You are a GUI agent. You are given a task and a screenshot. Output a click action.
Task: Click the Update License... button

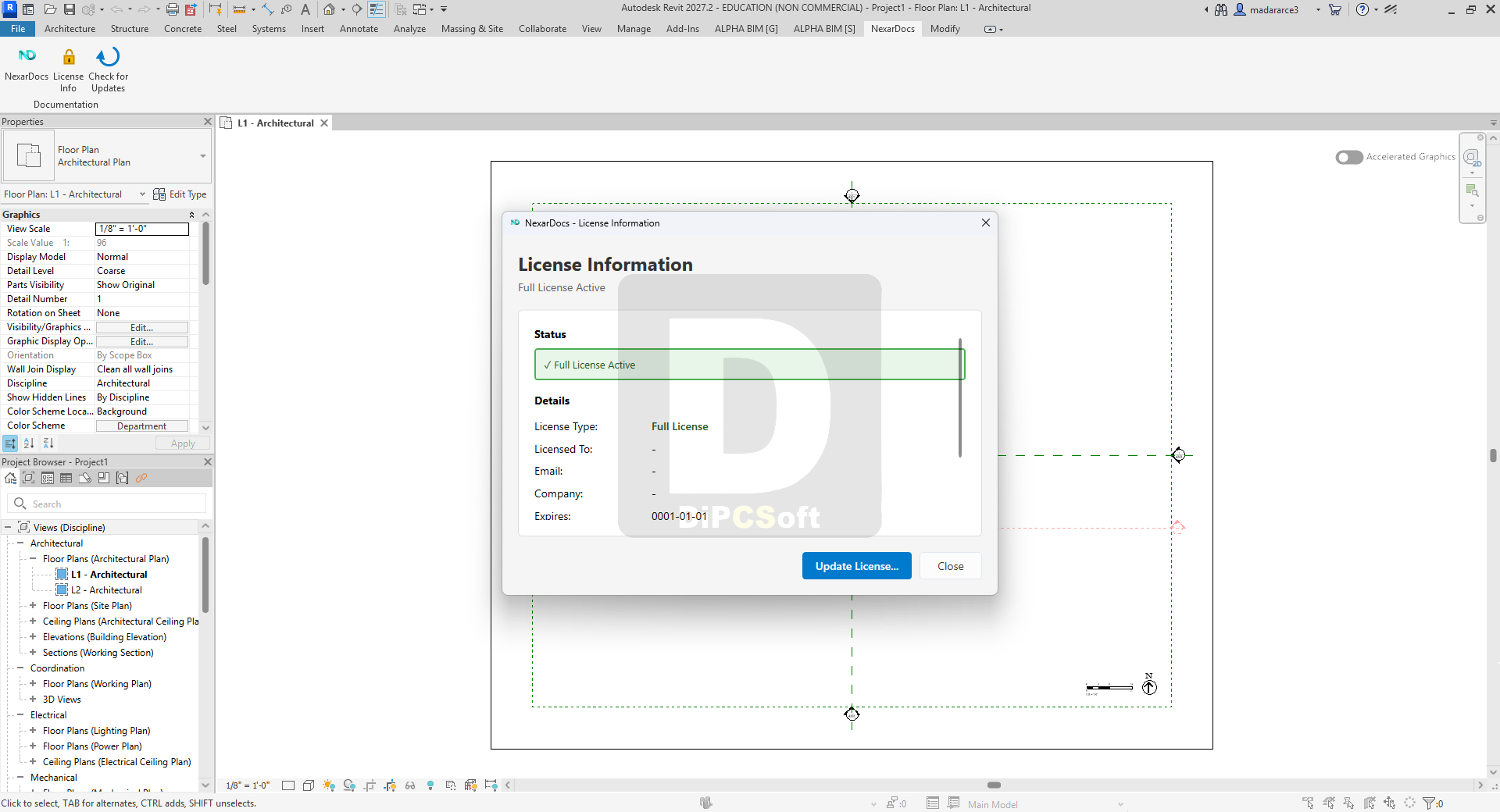pyautogui.click(x=857, y=566)
